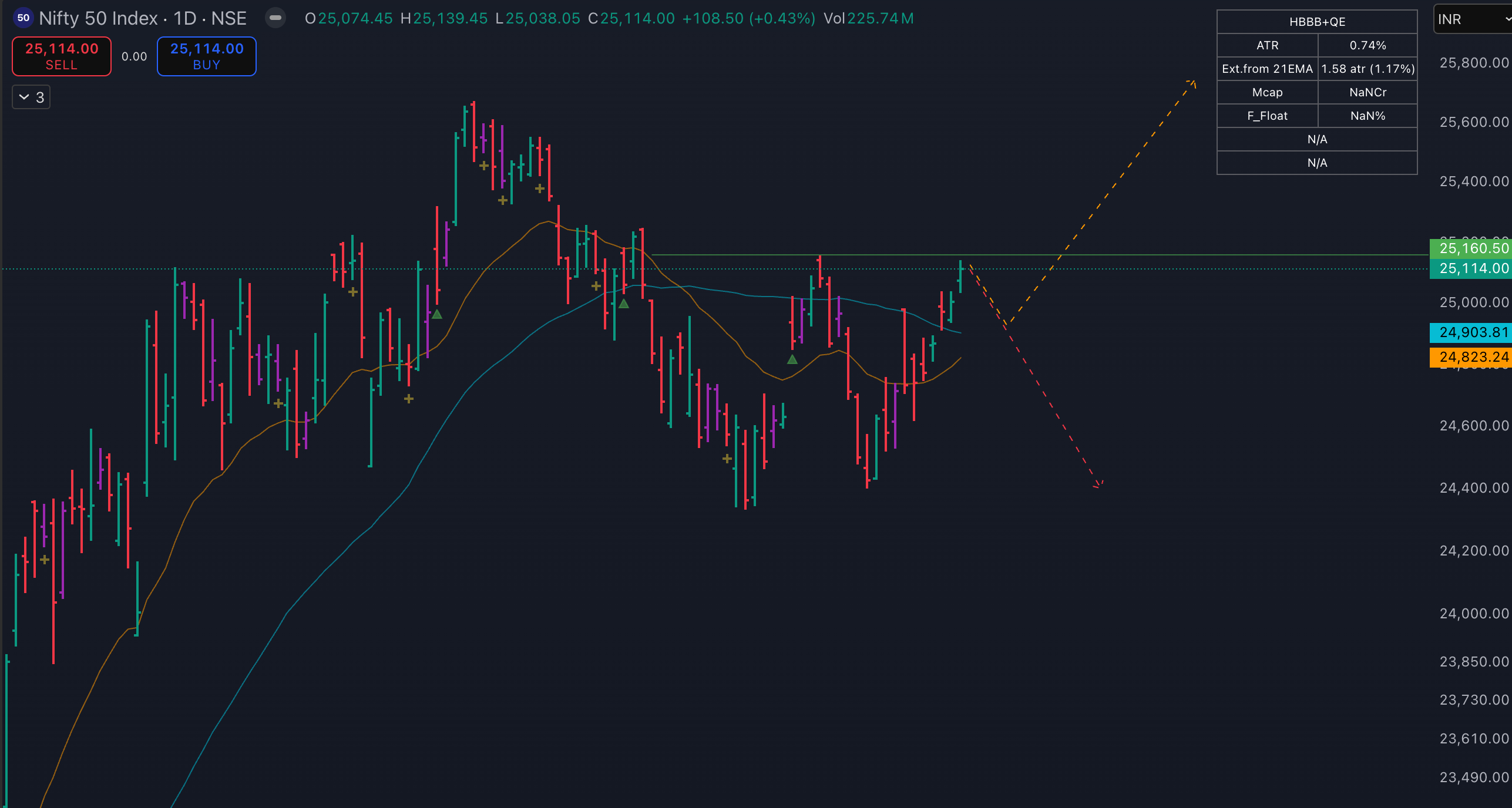Click the 0.00 spread value
Viewport: 1512px width, 808px height.
point(134,56)
